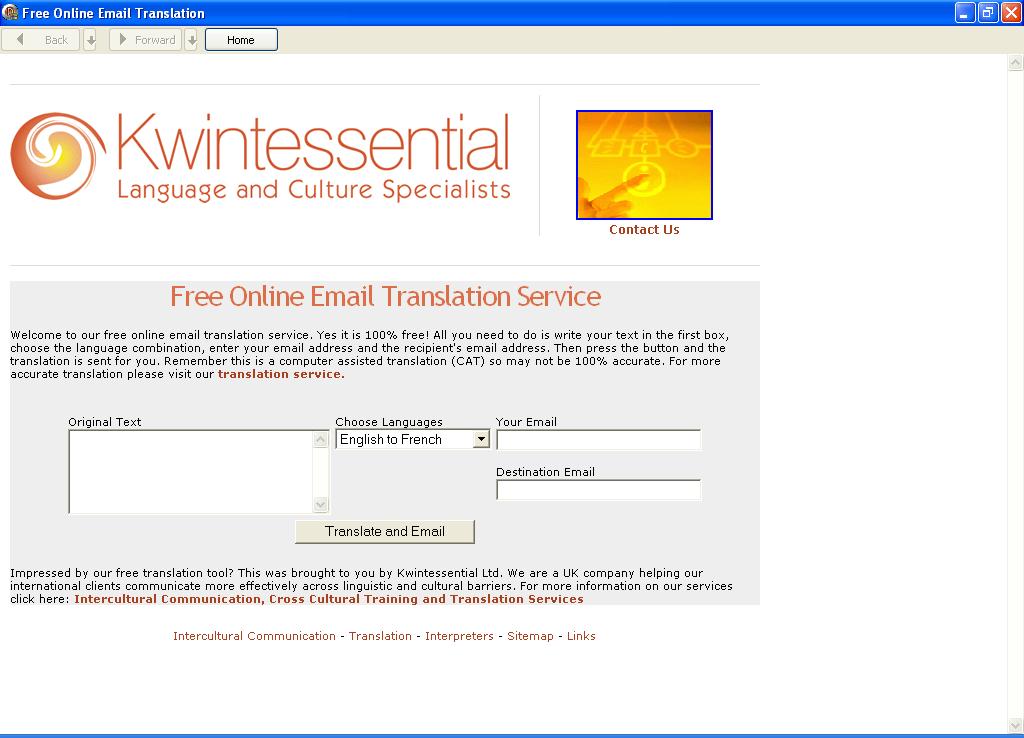Open the Forward history dropdown arrow

tap(191, 40)
